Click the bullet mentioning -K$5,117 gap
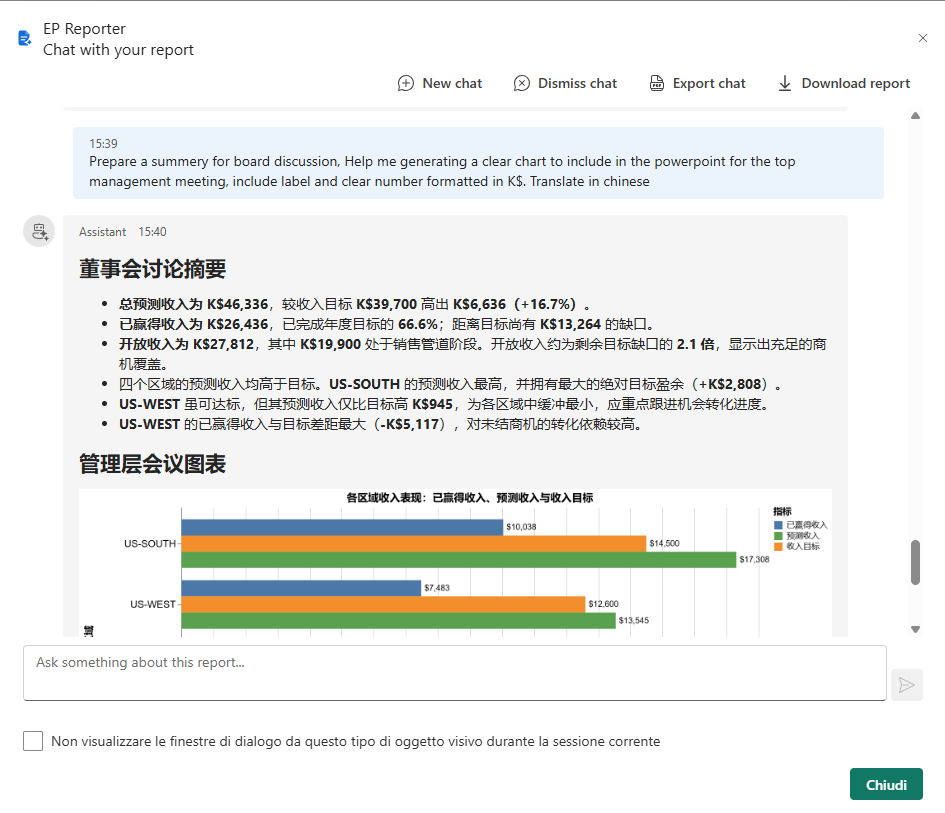The image size is (945, 813). coord(381,424)
